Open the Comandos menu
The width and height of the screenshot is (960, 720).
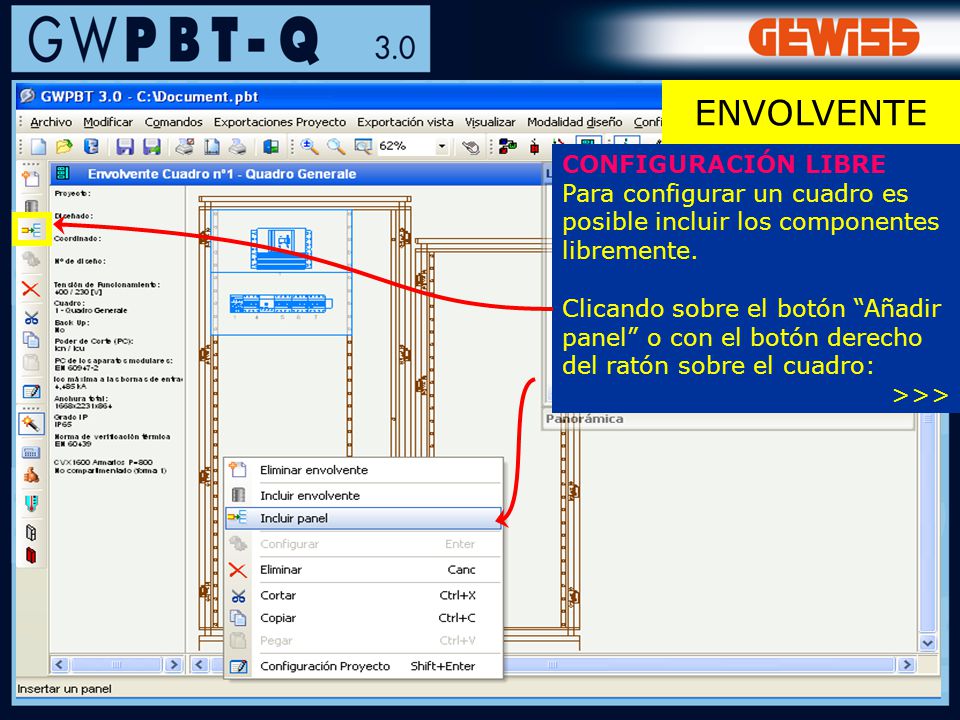[x=173, y=122]
